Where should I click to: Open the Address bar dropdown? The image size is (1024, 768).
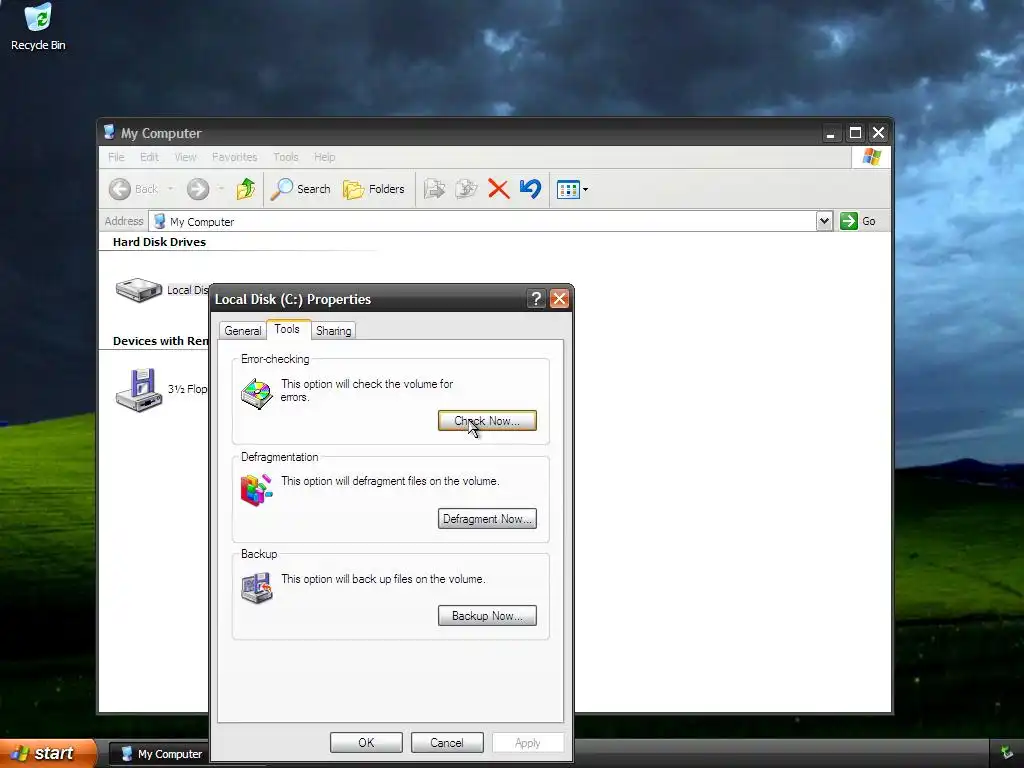click(824, 221)
